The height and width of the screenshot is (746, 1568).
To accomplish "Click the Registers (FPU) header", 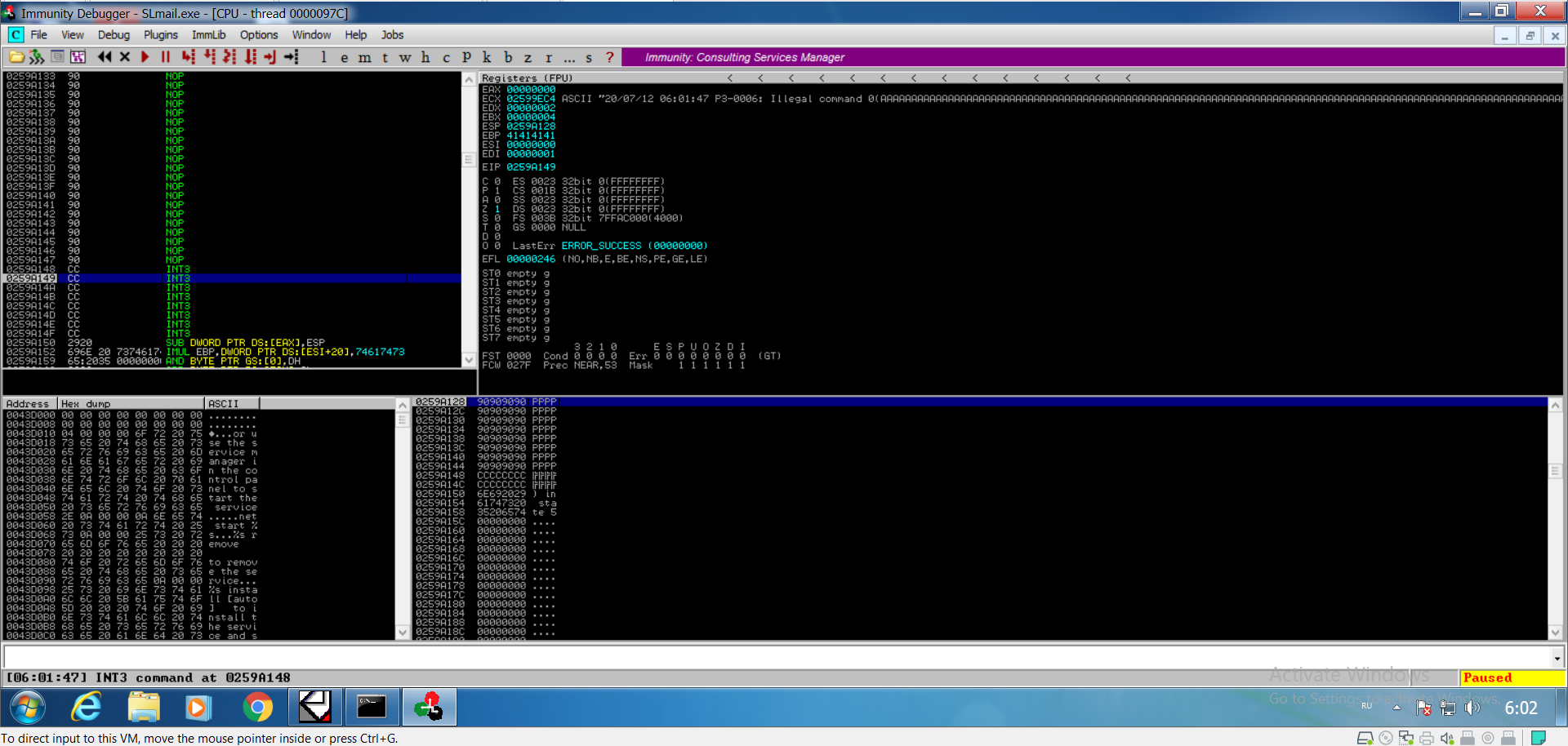I will [528, 78].
